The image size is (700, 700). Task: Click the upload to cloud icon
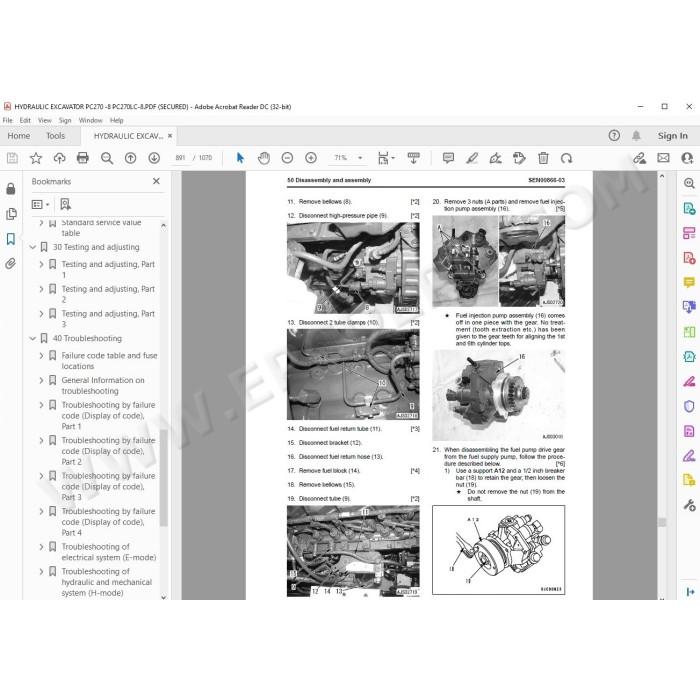pyautogui.click(x=59, y=158)
